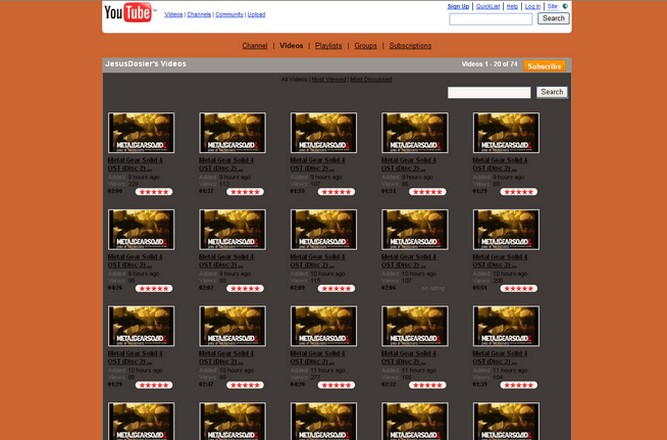Open the QuickList link
This screenshot has width=667, height=440.
click(488, 6)
